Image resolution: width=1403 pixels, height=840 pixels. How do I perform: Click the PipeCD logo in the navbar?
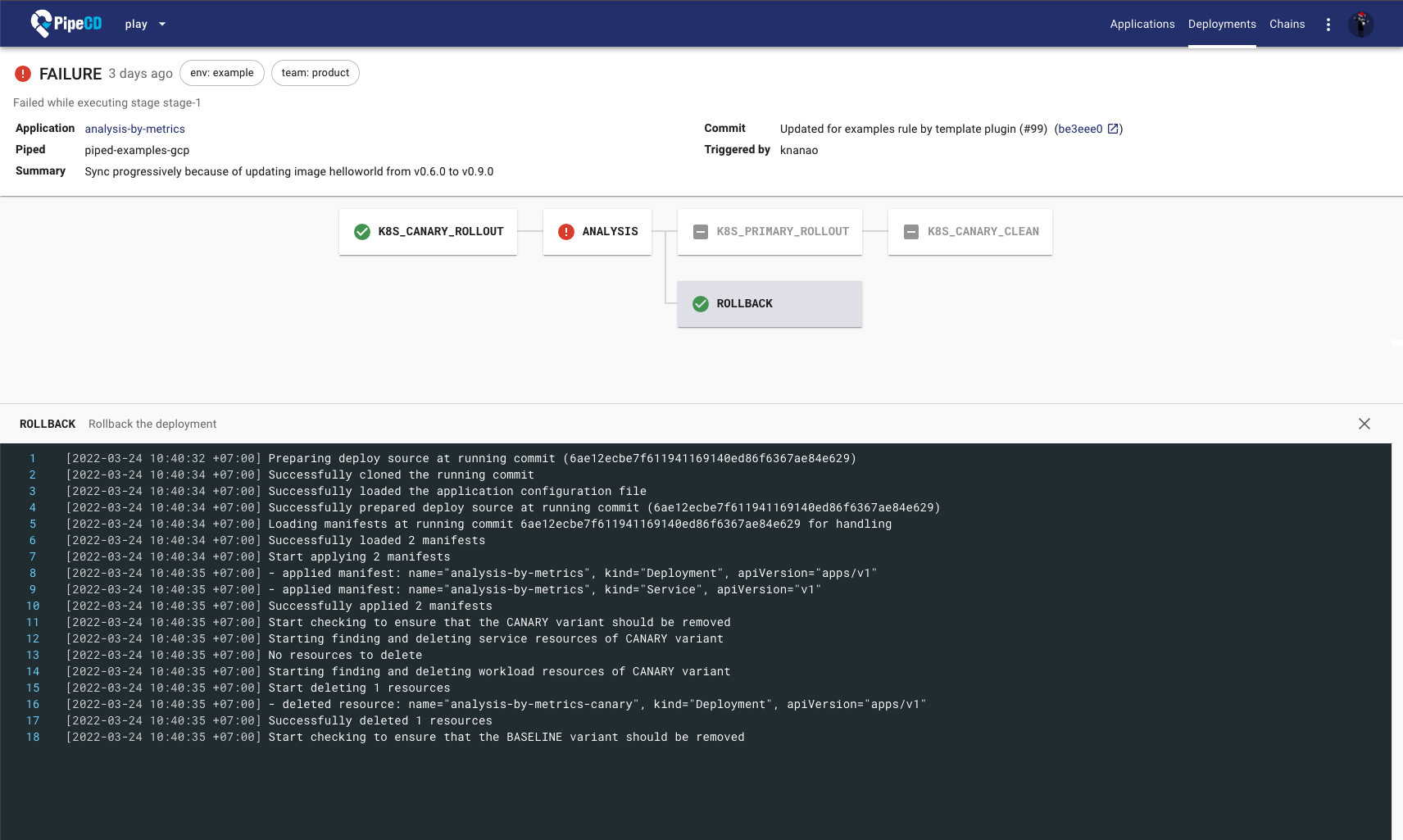click(64, 23)
